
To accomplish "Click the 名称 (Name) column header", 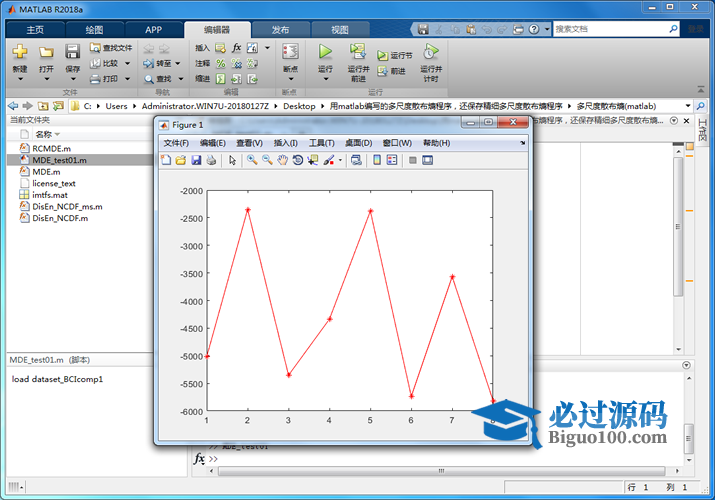I will [44, 134].
